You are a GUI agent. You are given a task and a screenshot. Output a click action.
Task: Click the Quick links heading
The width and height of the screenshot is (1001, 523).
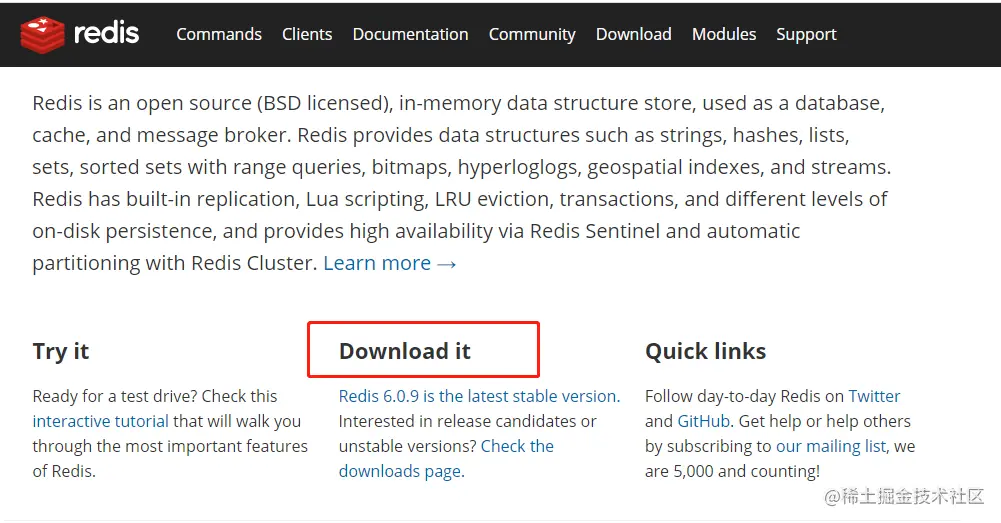[x=705, y=351]
